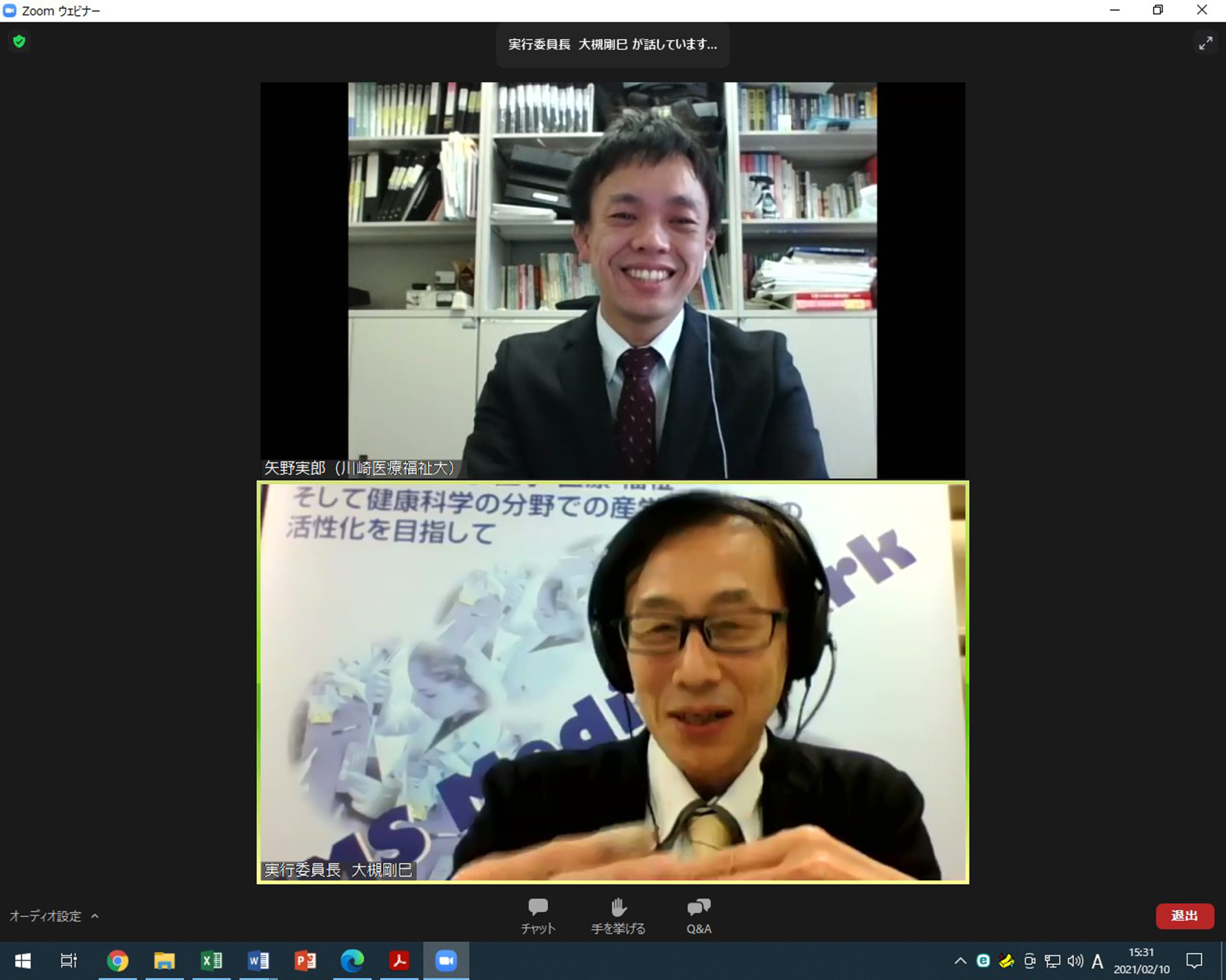
Task: Open File Explorer from taskbar
Action: click(x=164, y=960)
